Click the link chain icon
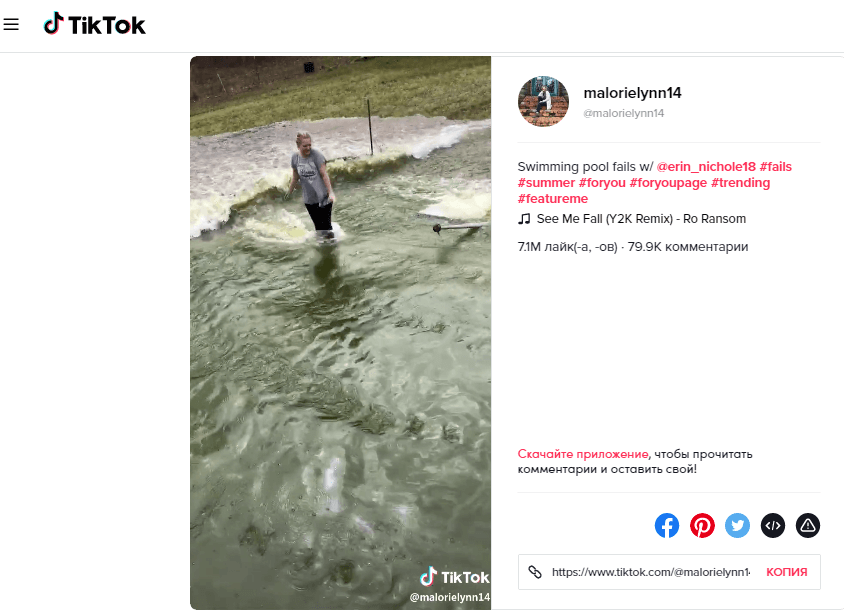 (x=535, y=572)
